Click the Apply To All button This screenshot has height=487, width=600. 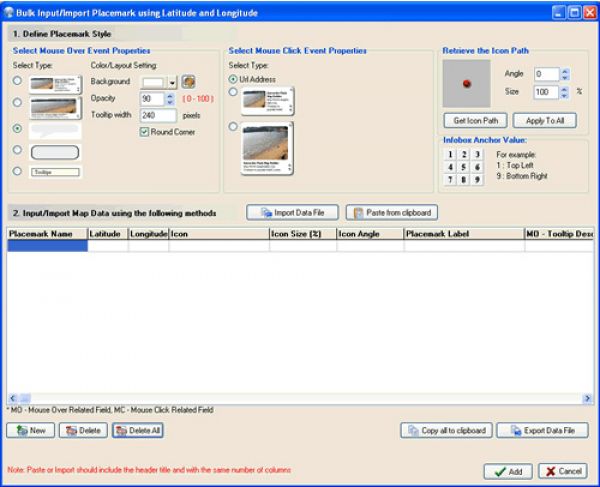click(x=545, y=121)
